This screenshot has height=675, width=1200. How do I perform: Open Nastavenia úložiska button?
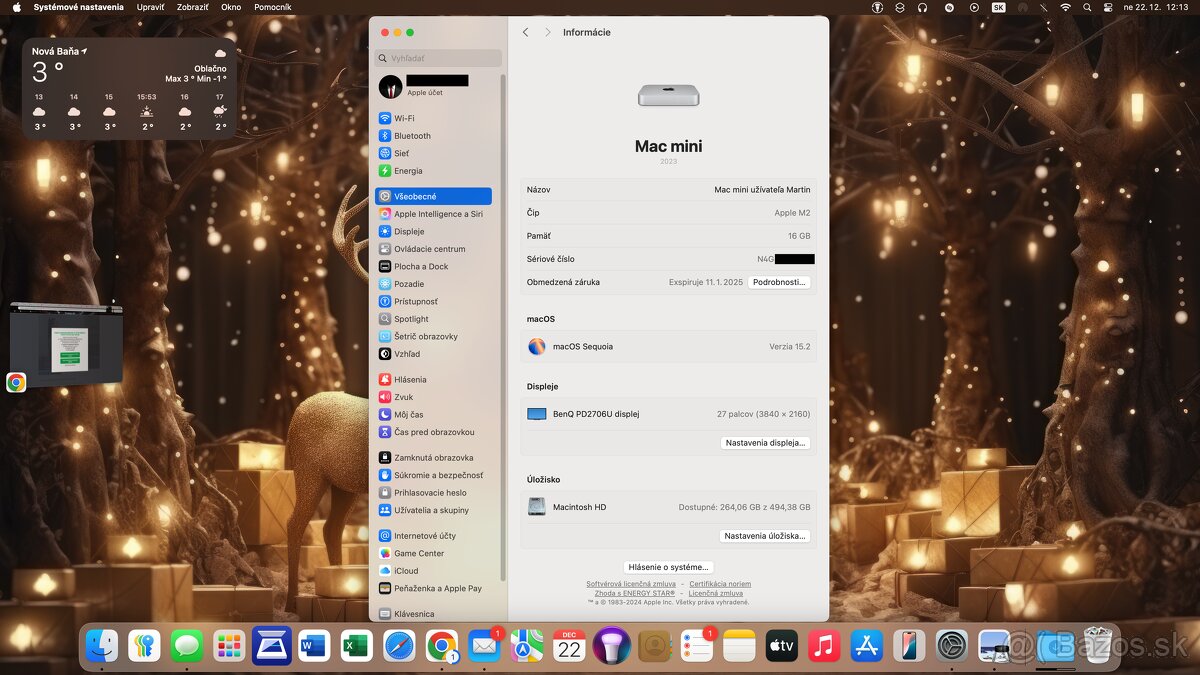pyautogui.click(x=765, y=536)
